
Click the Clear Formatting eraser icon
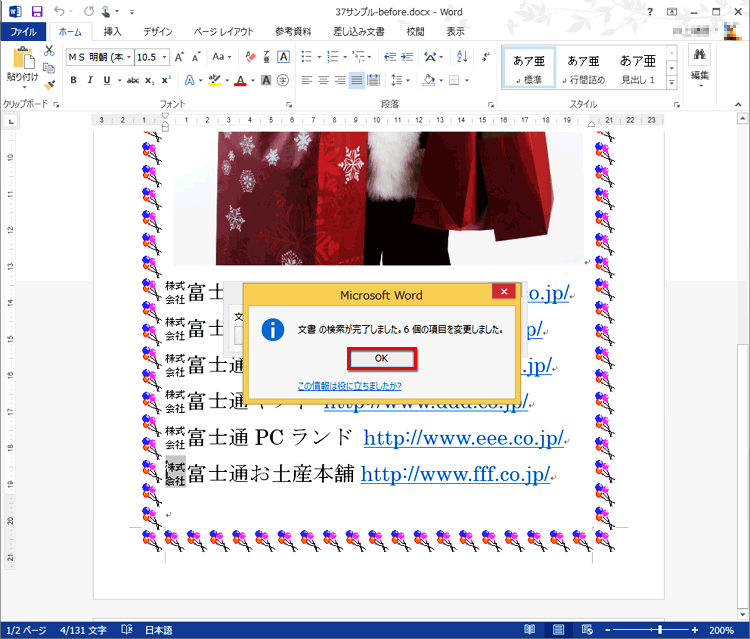[250, 57]
